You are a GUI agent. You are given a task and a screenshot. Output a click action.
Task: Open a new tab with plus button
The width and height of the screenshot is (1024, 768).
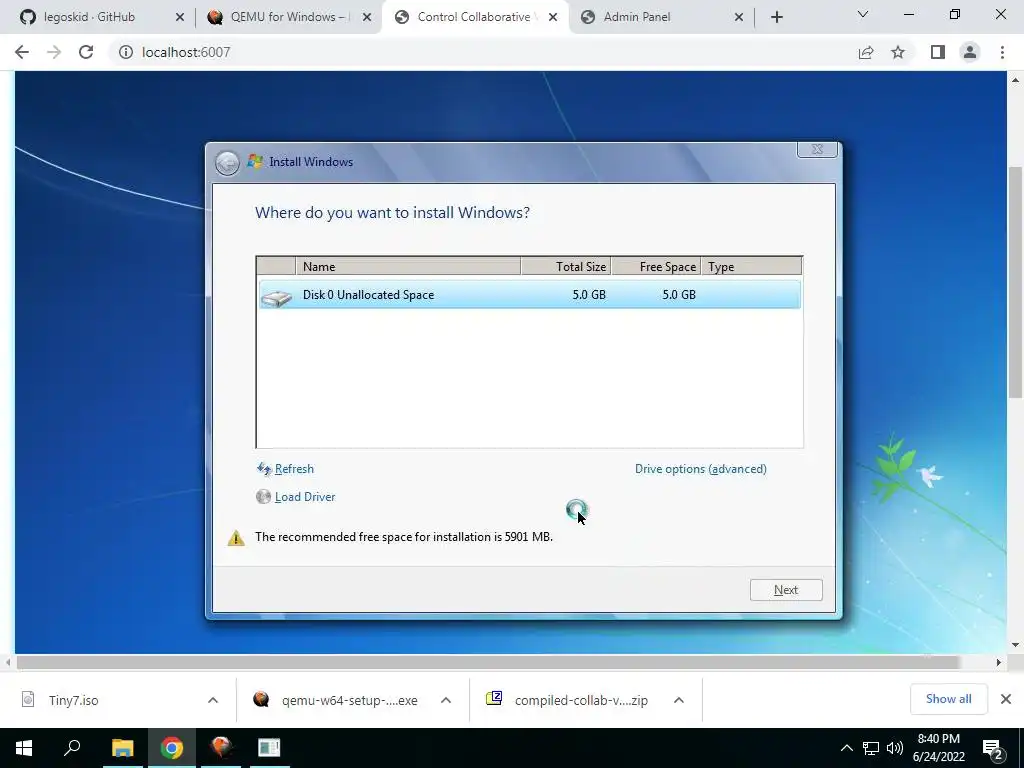tap(776, 17)
